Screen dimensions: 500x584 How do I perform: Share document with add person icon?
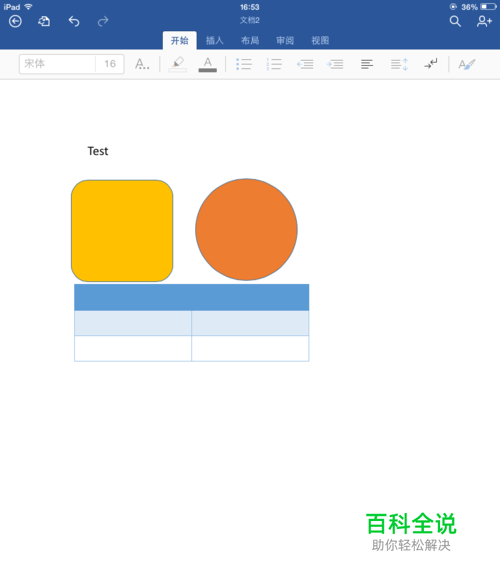click(x=484, y=21)
